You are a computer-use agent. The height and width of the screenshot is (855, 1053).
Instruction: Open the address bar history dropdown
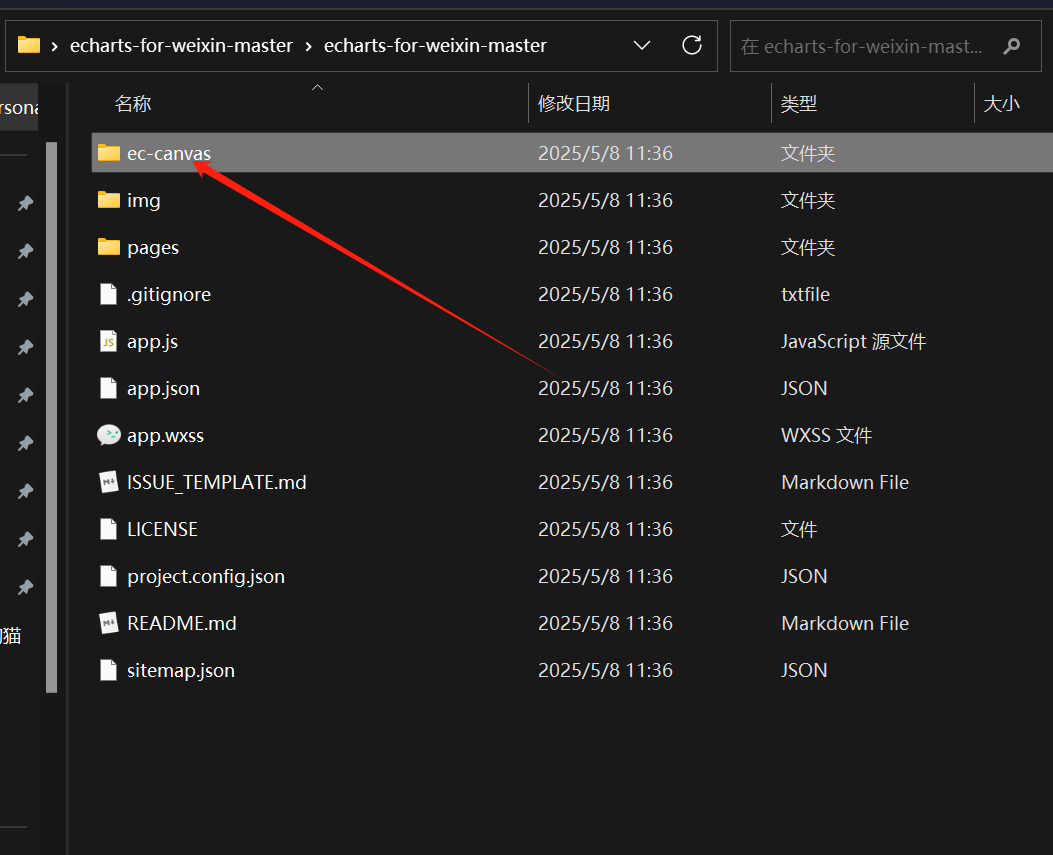click(x=642, y=46)
